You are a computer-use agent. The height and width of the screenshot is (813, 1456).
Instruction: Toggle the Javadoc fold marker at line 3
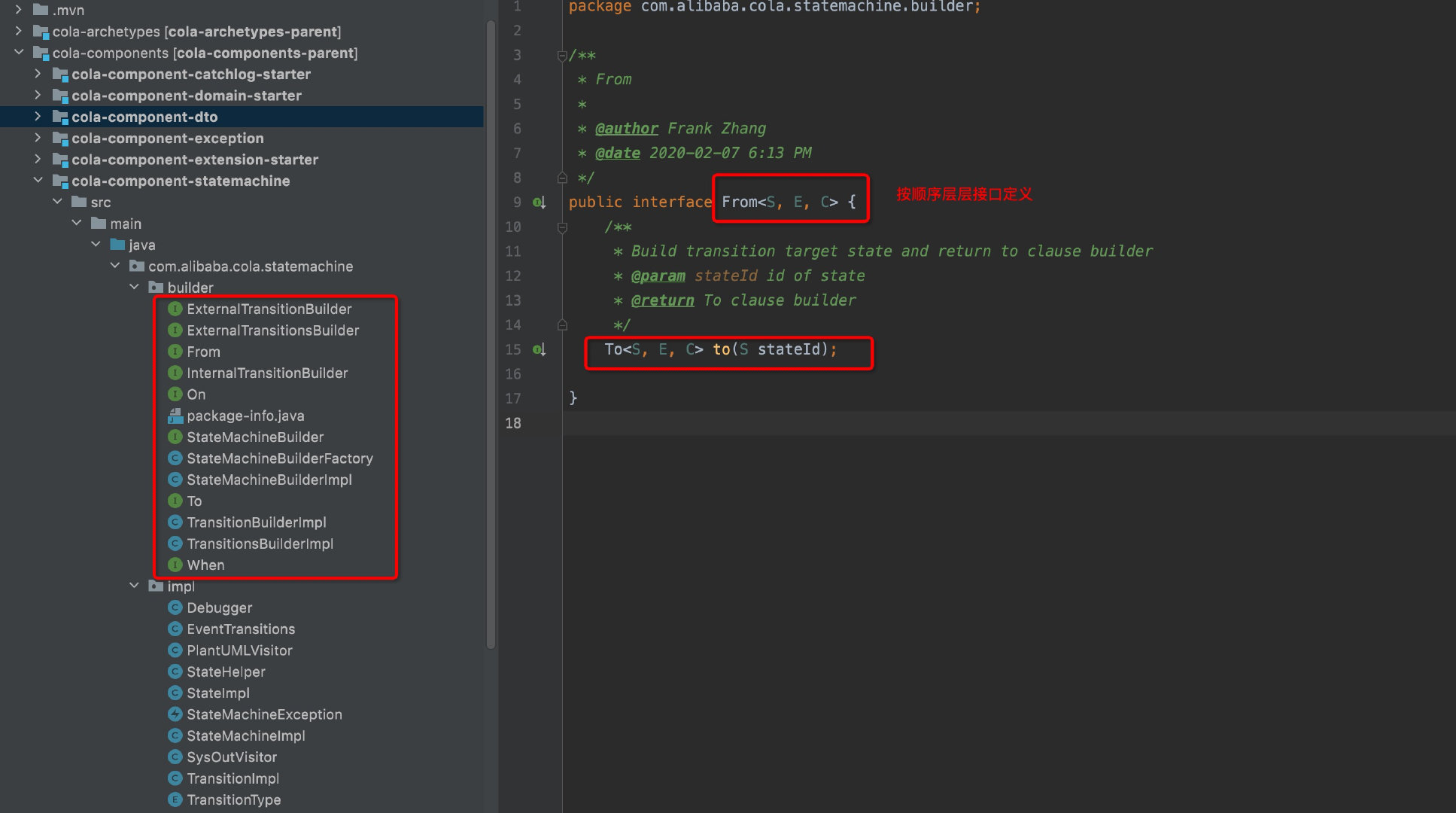(x=562, y=56)
